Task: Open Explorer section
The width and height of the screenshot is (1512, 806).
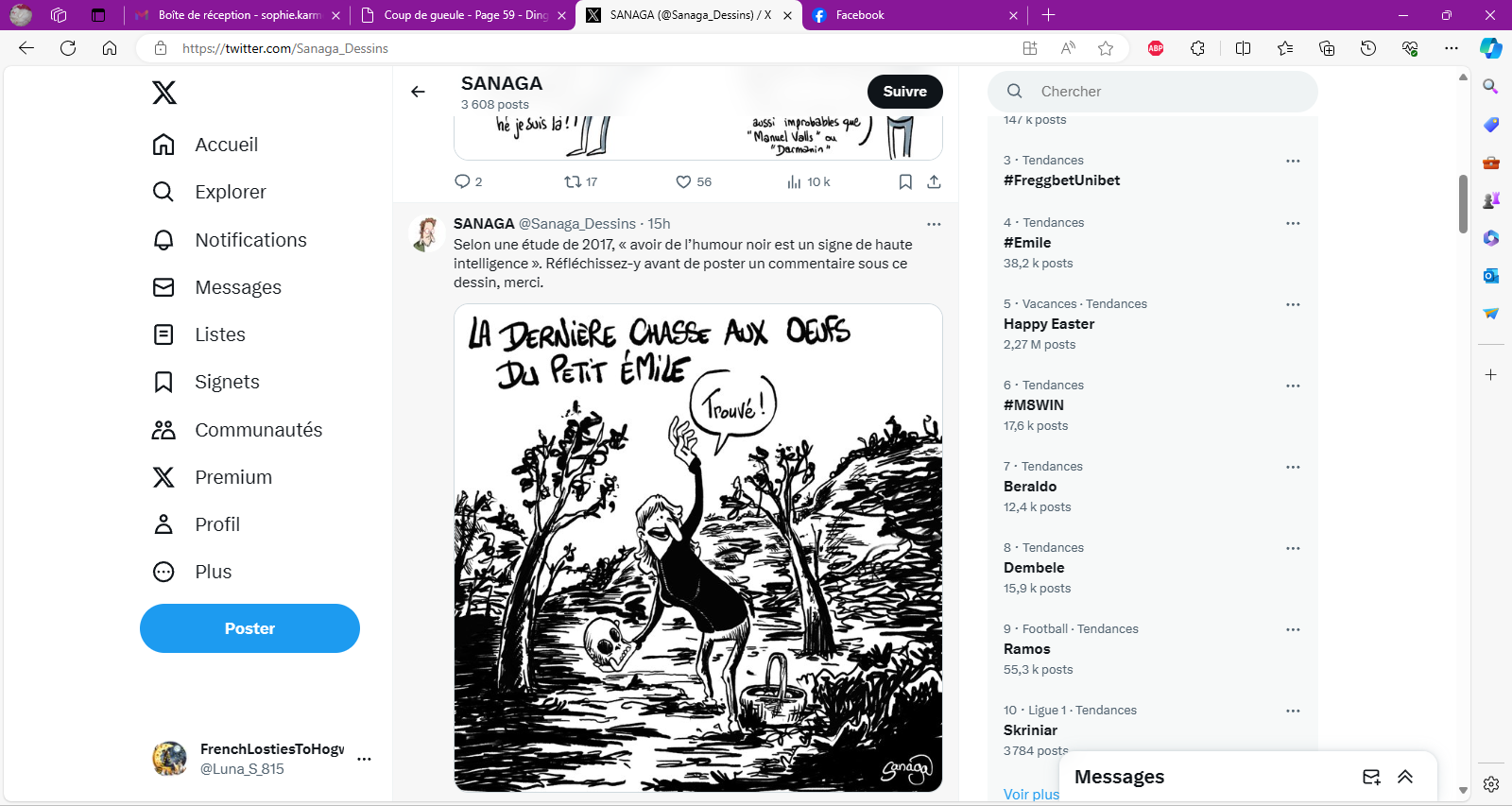Action: tap(209, 192)
